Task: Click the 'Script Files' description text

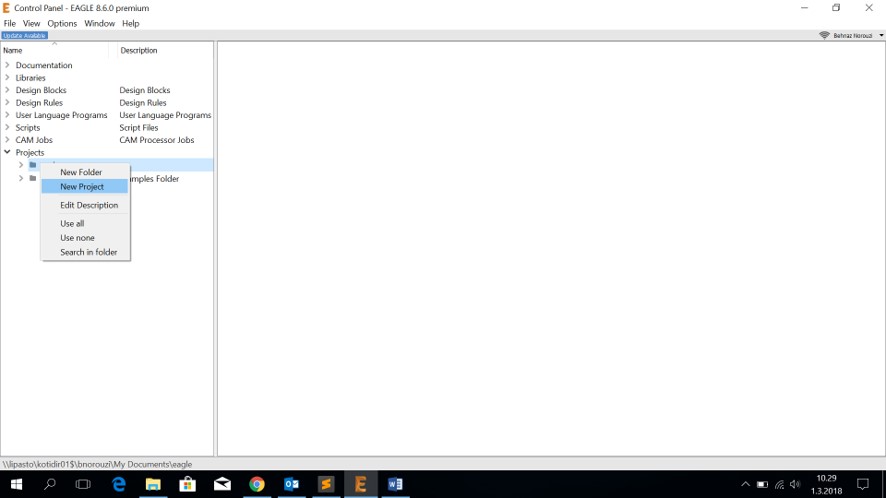Action: (138, 127)
